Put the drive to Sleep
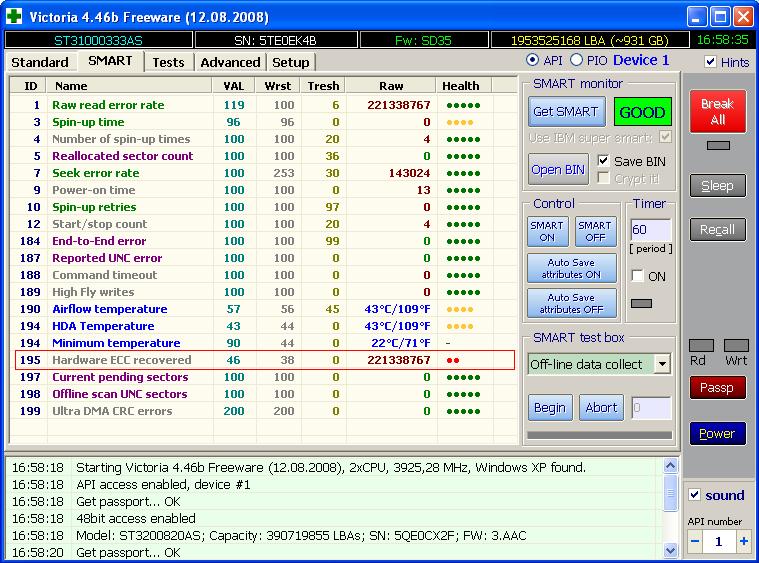 [717, 186]
